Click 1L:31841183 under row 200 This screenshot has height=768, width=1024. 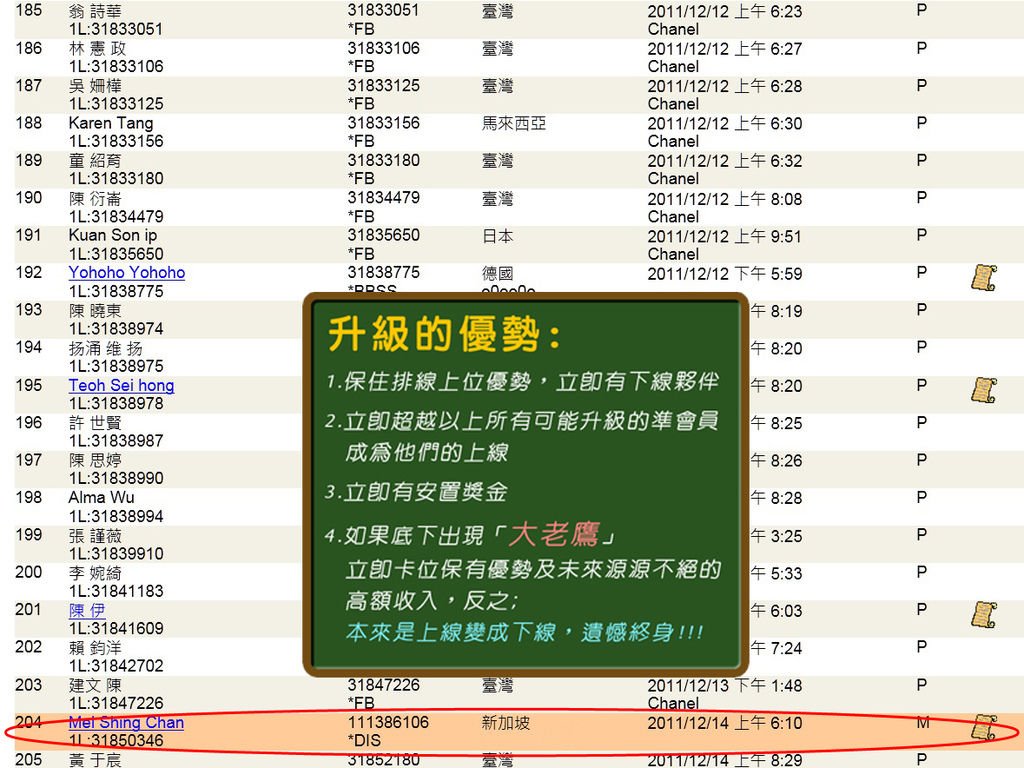(x=116, y=591)
